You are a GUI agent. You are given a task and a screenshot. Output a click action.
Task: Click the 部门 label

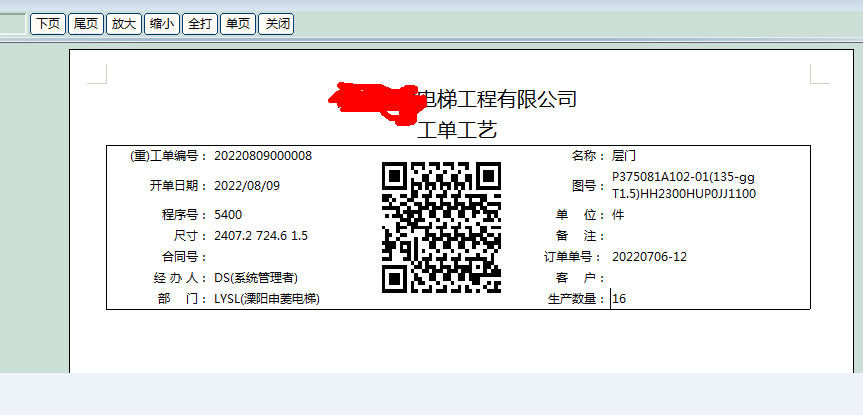click(x=182, y=299)
